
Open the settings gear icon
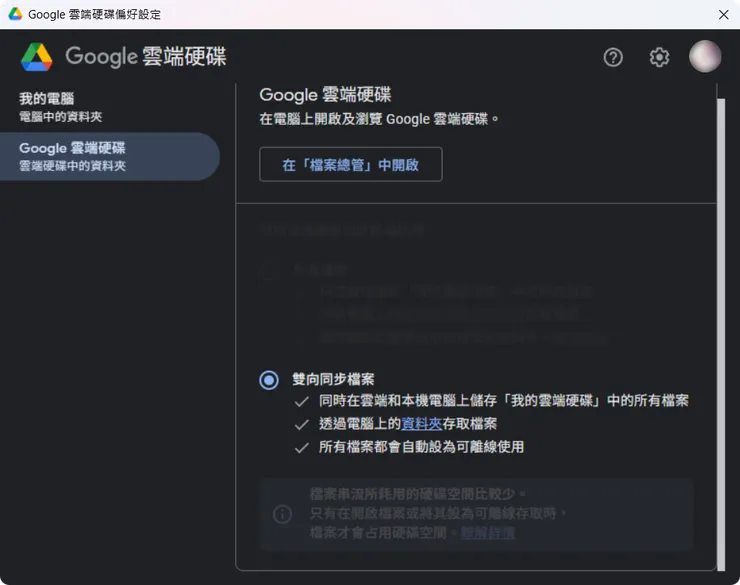pyautogui.click(x=659, y=57)
